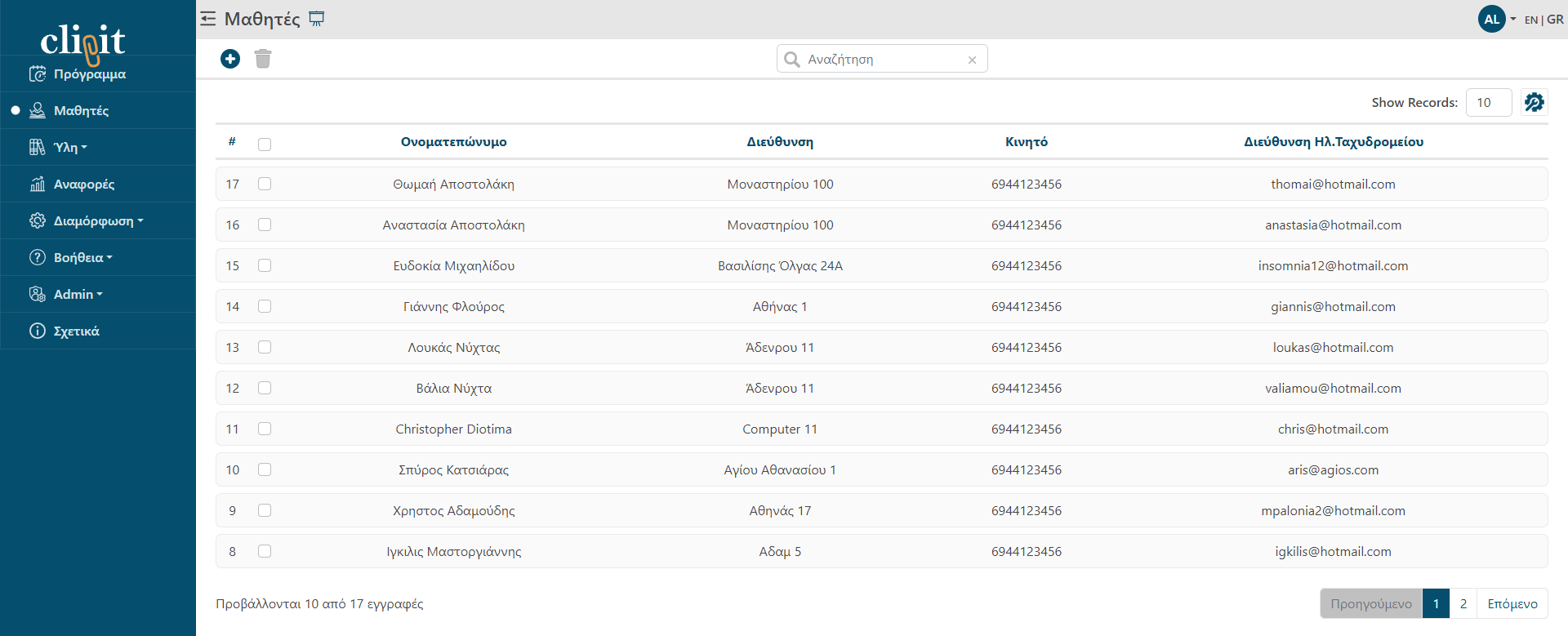The image size is (1568, 636).
Task: Open Πρόγραμμα in the sidebar
Action: [x=89, y=73]
